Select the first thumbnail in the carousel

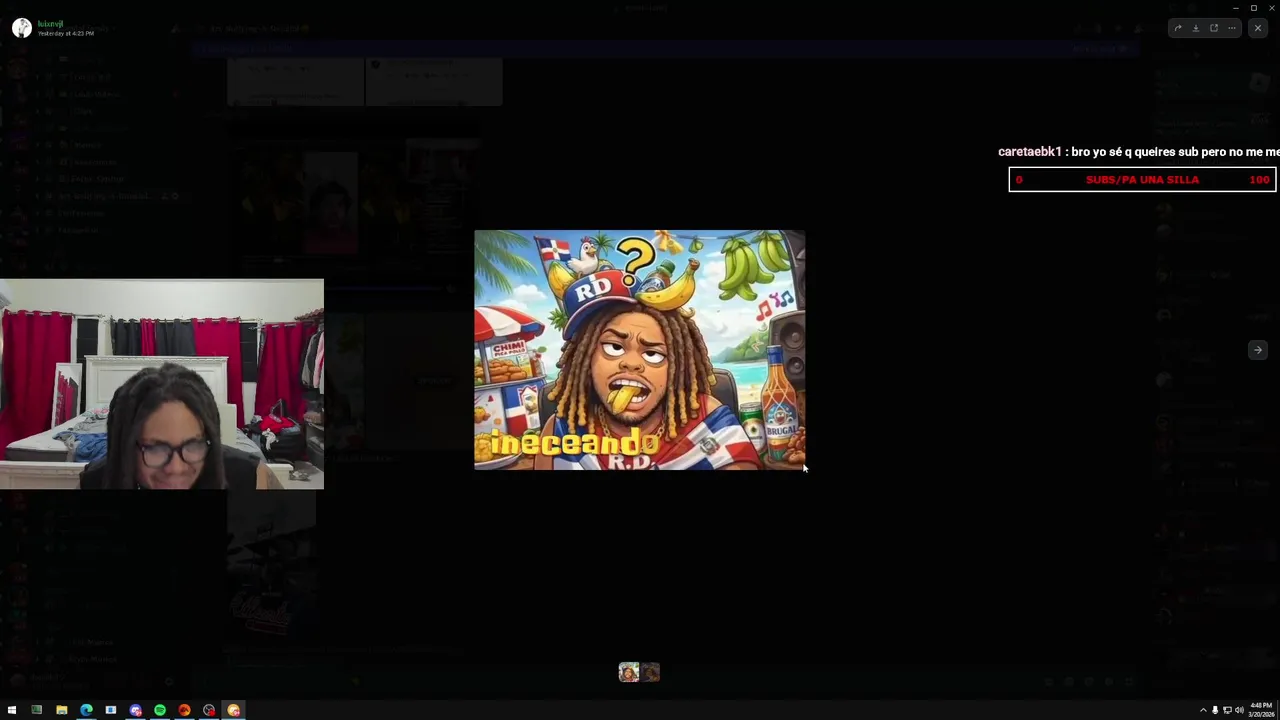(628, 672)
